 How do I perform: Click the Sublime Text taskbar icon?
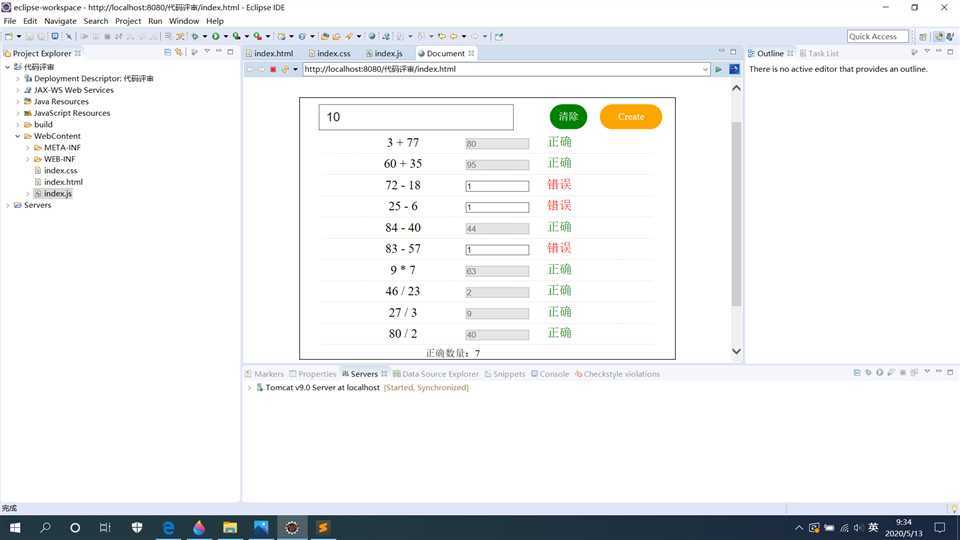click(x=323, y=527)
